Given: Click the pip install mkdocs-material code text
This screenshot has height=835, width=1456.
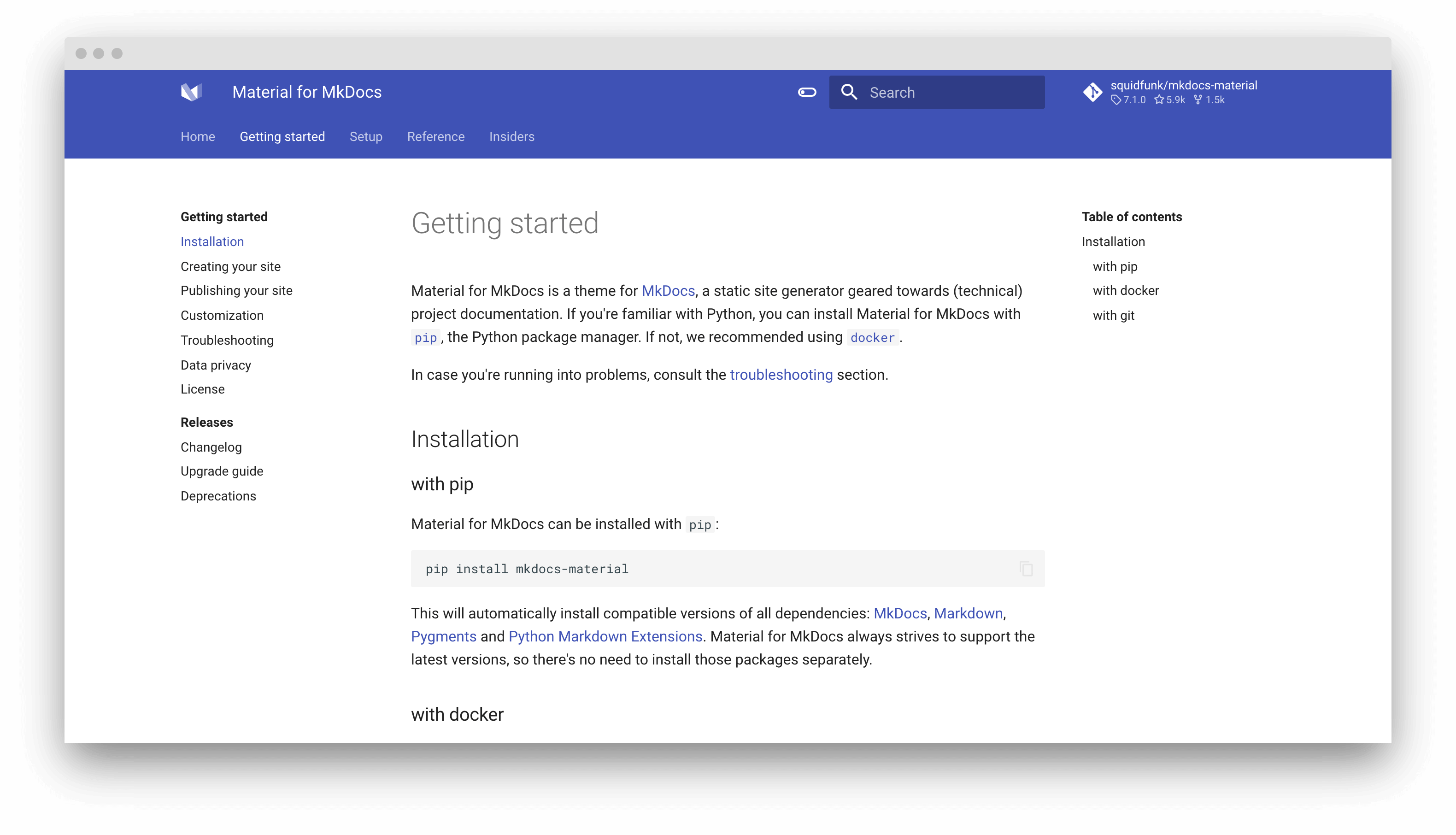Looking at the screenshot, I should [x=527, y=569].
